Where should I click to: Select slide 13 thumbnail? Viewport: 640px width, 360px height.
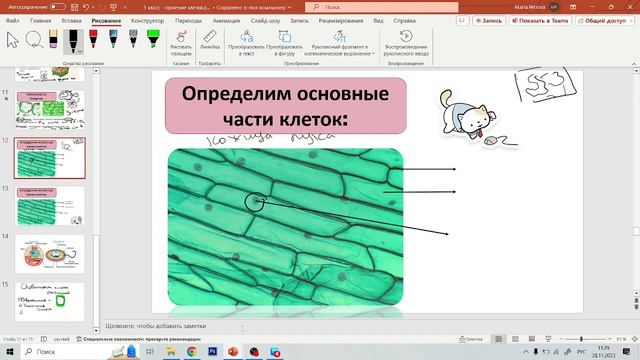pyautogui.click(x=50, y=206)
